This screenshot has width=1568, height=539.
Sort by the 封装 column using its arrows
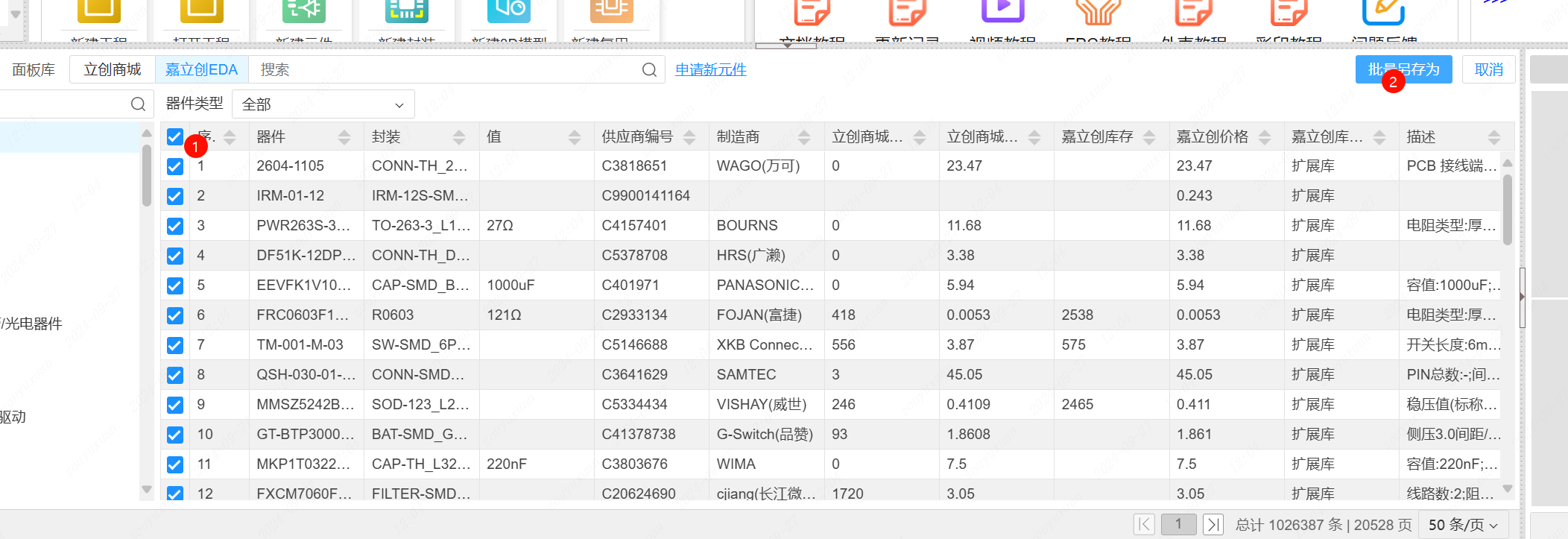click(459, 137)
